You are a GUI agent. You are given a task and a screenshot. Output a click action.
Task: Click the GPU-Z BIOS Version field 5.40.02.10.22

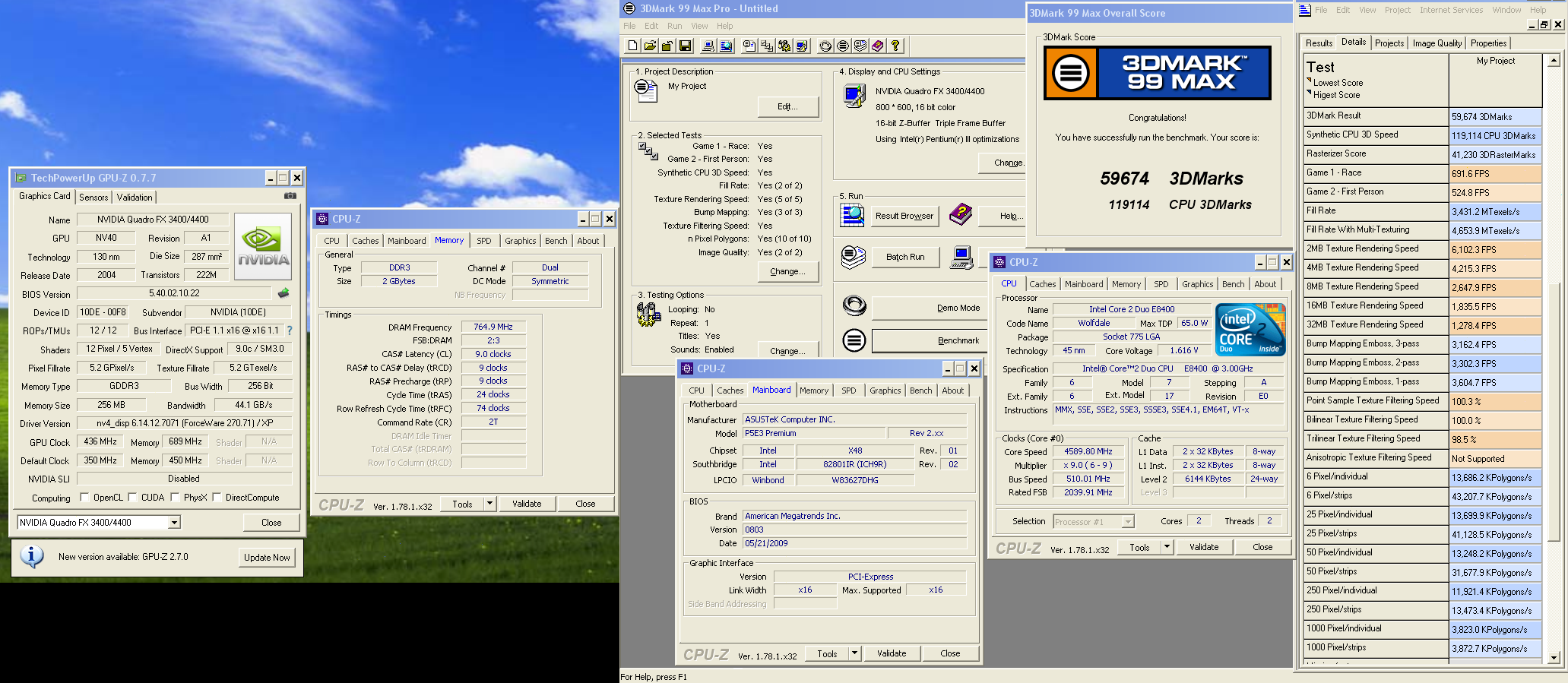click(x=174, y=293)
